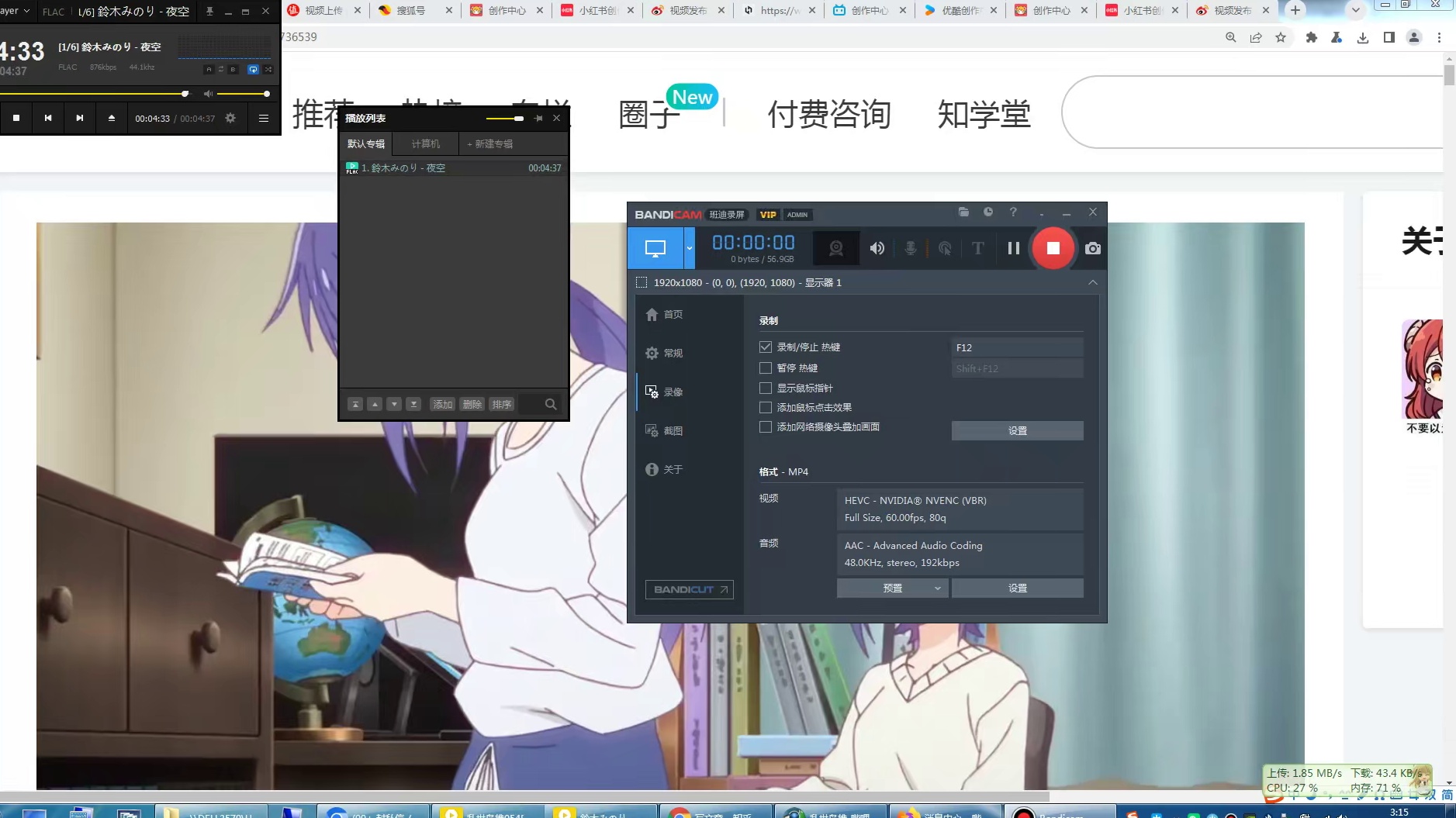Select the screen recording mode in Bandicam

point(655,247)
